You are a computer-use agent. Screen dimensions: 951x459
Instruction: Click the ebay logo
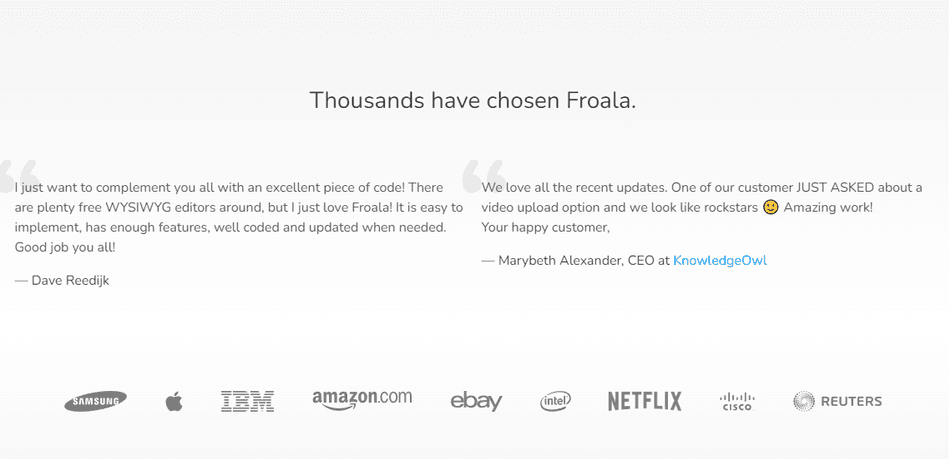tap(476, 401)
